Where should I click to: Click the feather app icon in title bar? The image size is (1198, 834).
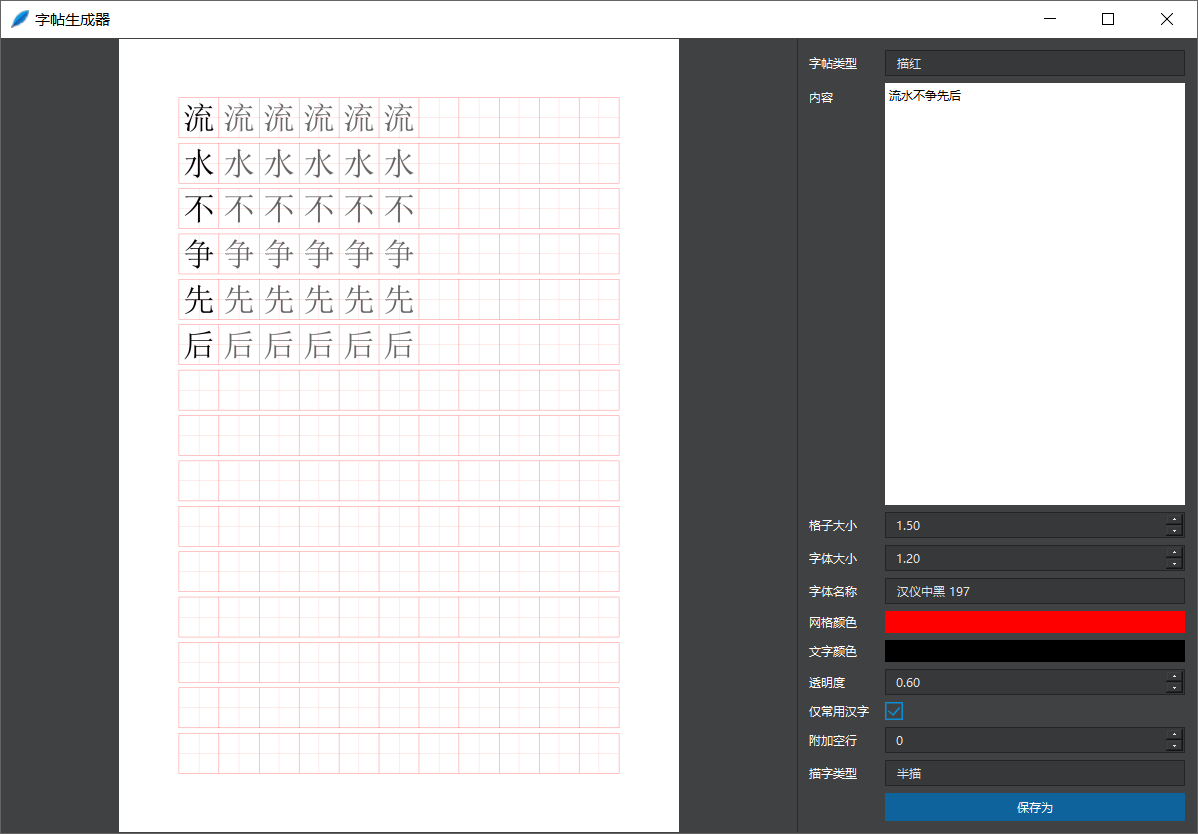coord(20,19)
